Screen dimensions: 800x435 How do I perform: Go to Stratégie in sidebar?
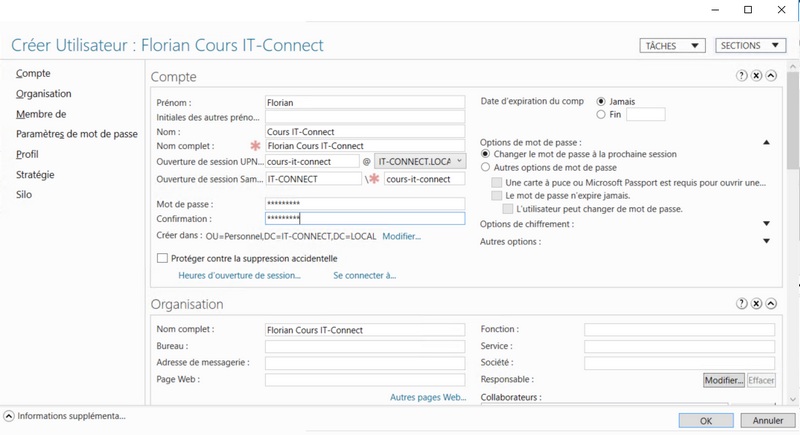(x=35, y=175)
